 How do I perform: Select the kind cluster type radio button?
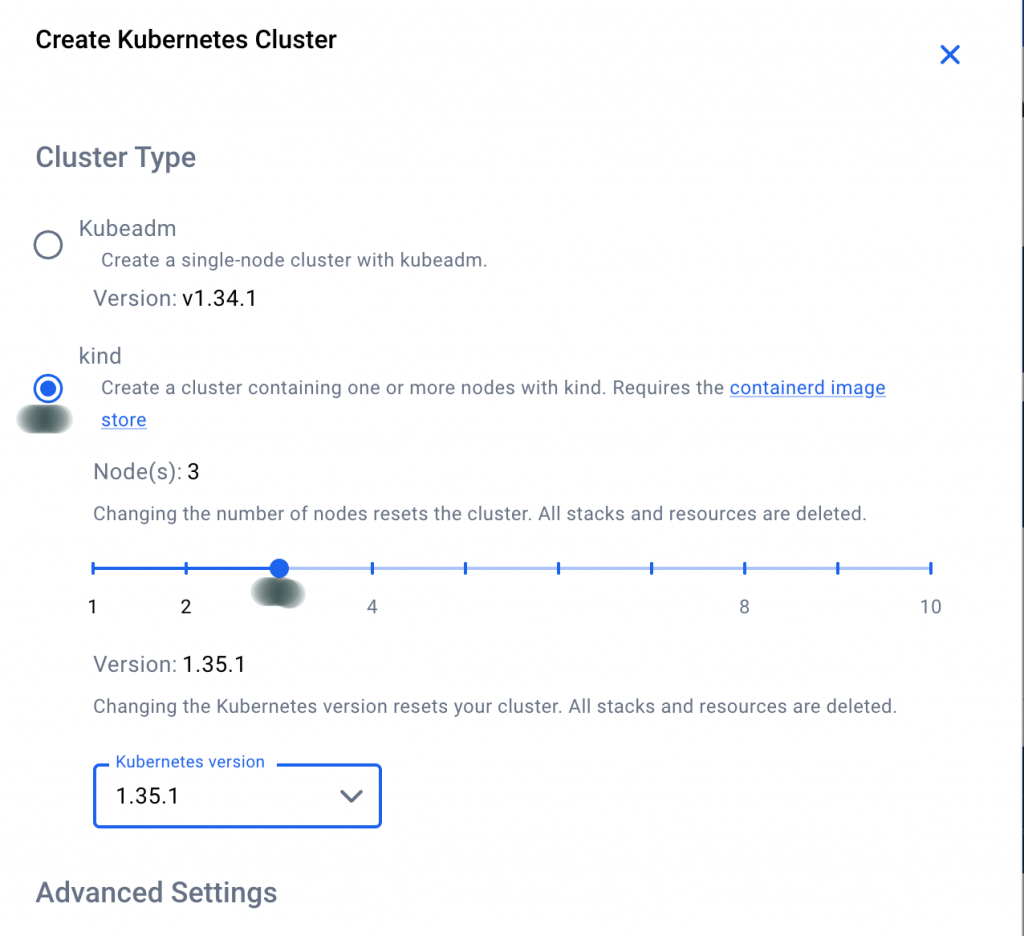(48, 388)
